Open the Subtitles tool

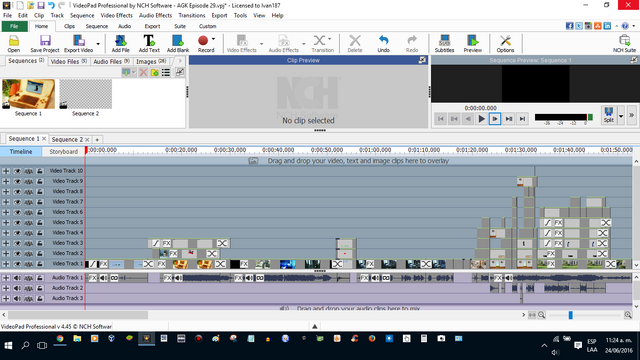pyautogui.click(x=444, y=44)
